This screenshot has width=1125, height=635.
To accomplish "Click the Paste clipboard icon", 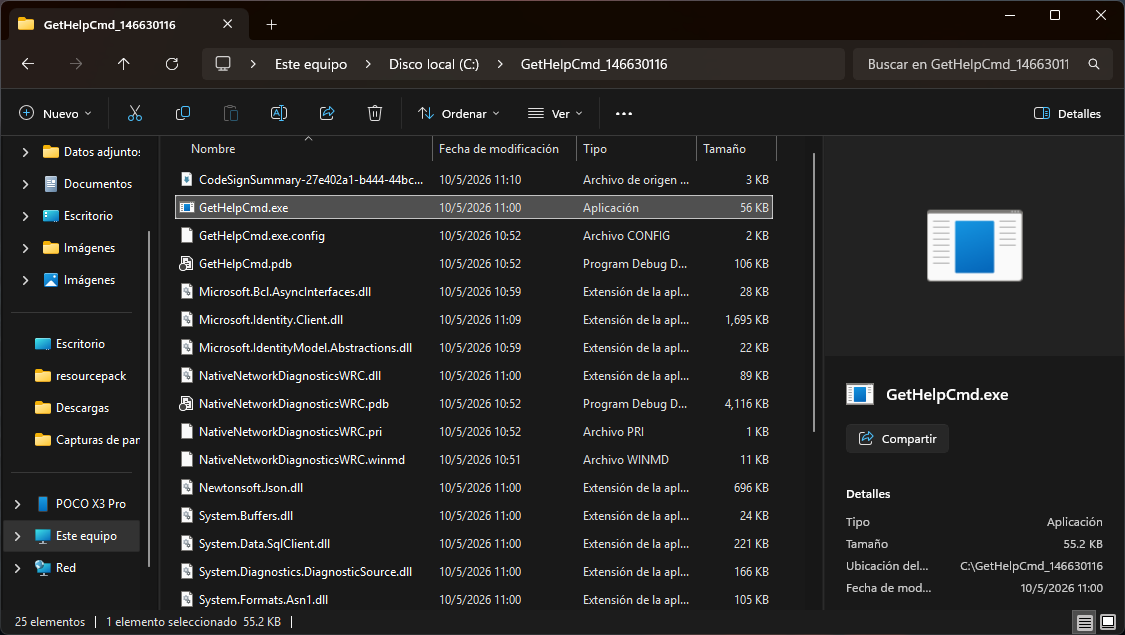I will (x=230, y=113).
